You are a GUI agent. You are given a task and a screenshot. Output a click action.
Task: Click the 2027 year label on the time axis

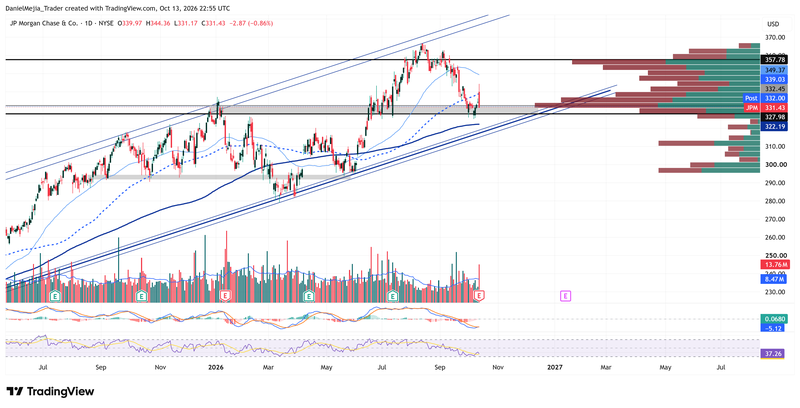point(555,367)
